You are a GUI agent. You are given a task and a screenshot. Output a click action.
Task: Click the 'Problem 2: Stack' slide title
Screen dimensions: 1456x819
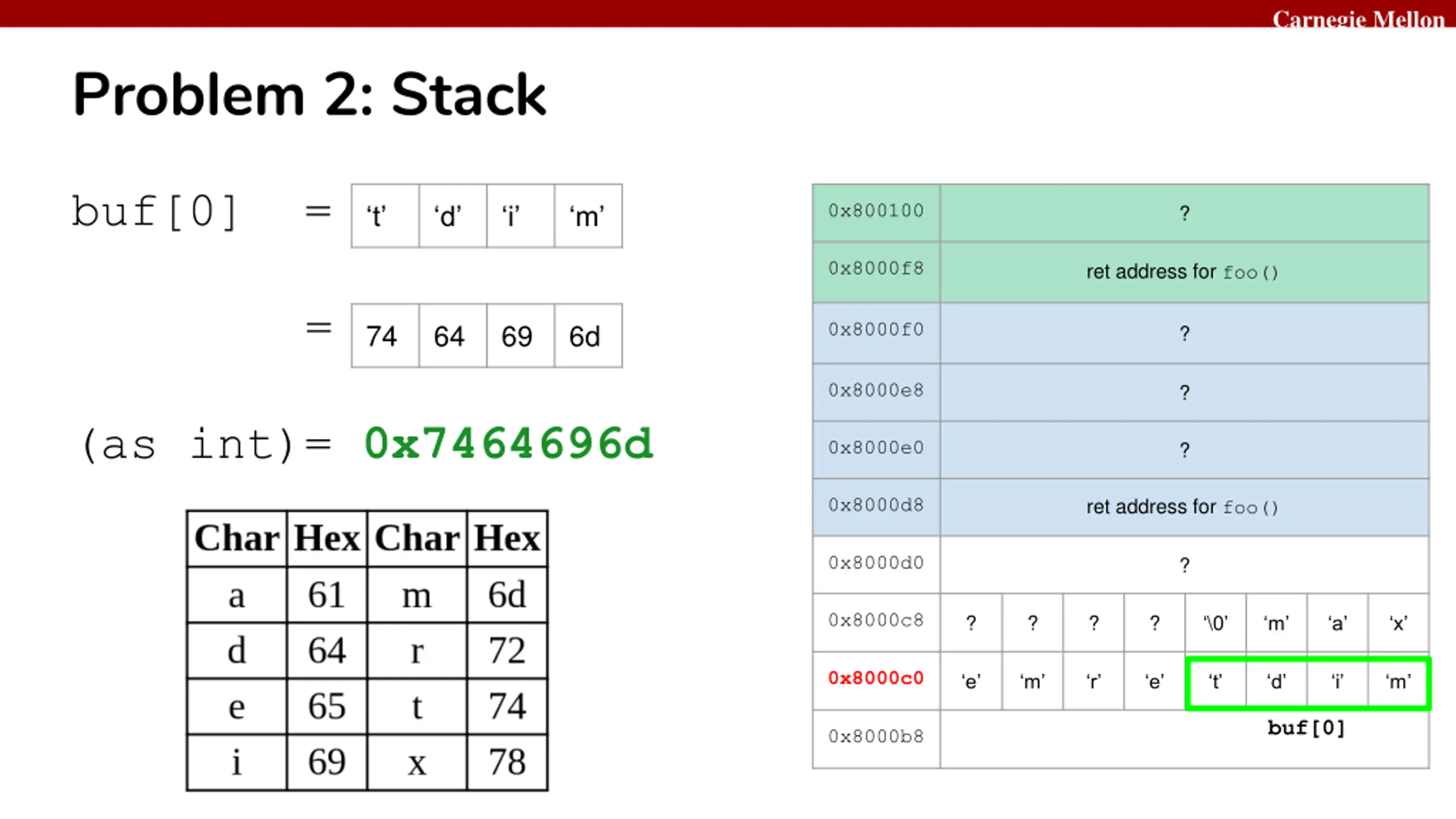309,94
